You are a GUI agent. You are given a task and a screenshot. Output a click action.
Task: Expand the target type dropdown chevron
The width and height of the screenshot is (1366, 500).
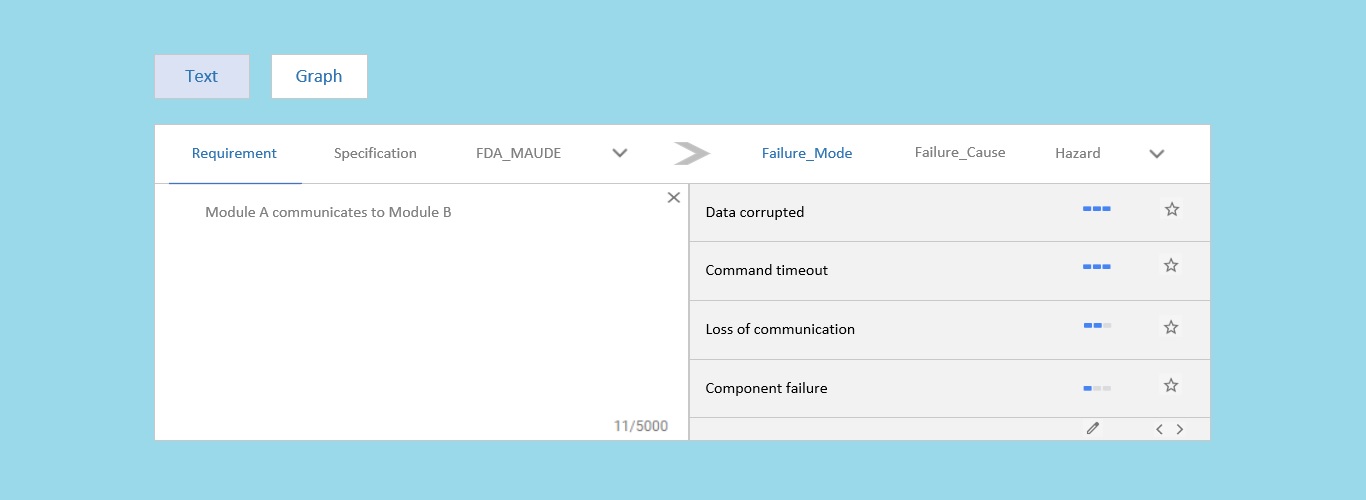click(1157, 154)
